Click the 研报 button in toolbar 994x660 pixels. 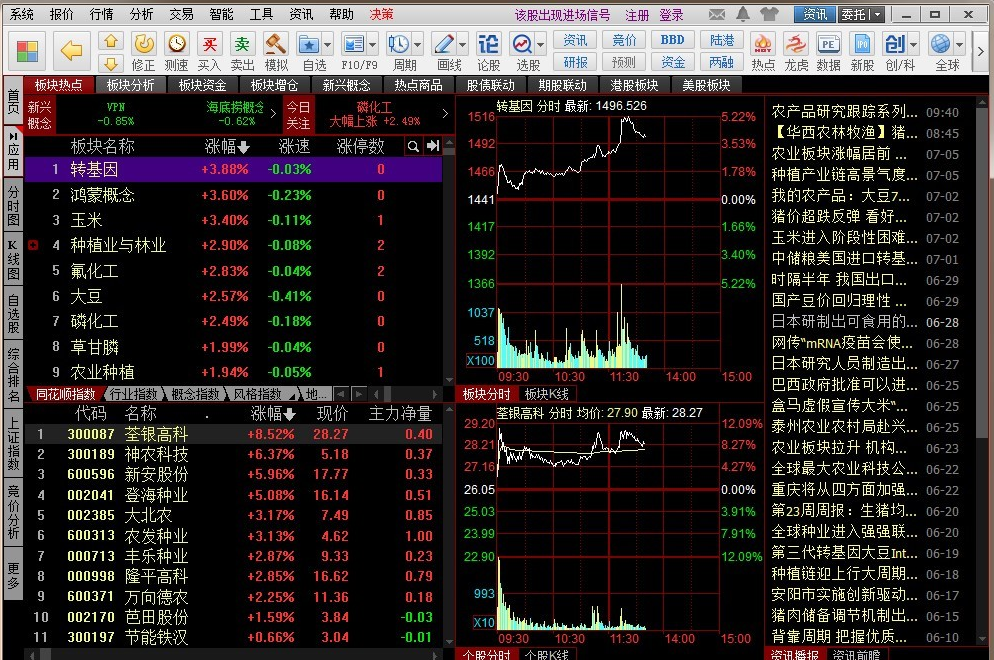point(575,61)
